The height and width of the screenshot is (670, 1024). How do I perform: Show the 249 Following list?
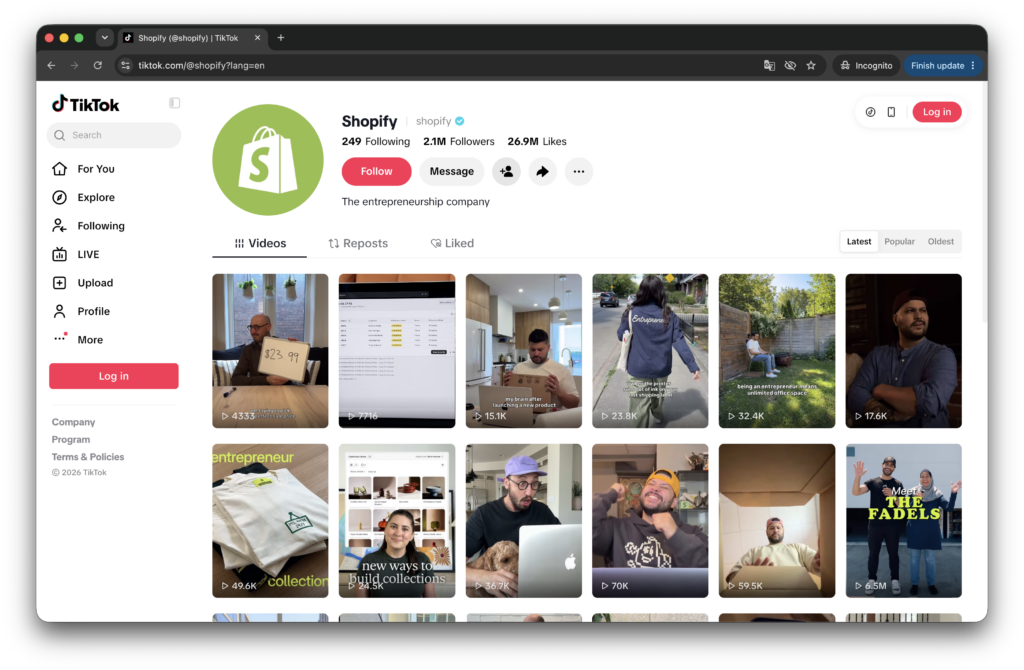[376, 142]
